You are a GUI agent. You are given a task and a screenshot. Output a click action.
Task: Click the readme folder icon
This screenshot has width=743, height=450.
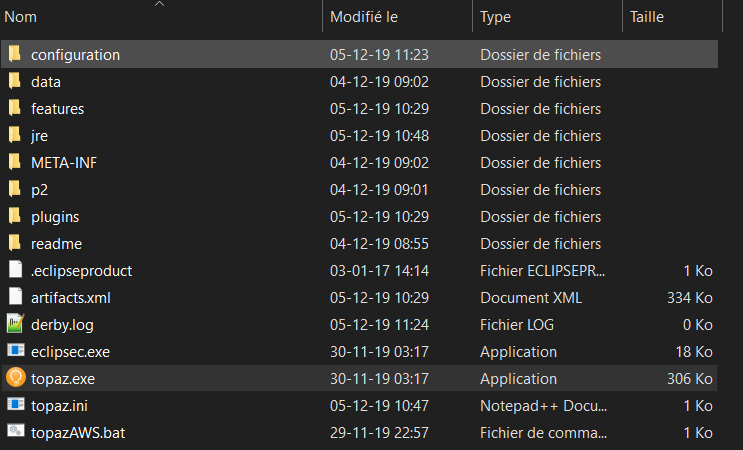click(15, 243)
